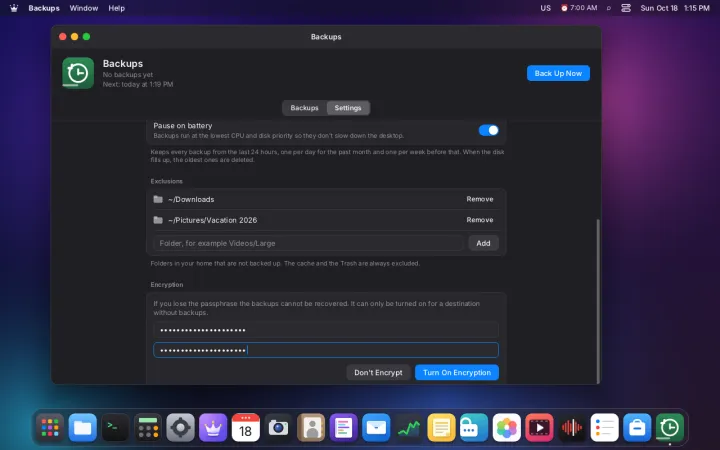This screenshot has height=450, width=720.
Task: Open the purple text editor app in dock
Action: coord(343,428)
